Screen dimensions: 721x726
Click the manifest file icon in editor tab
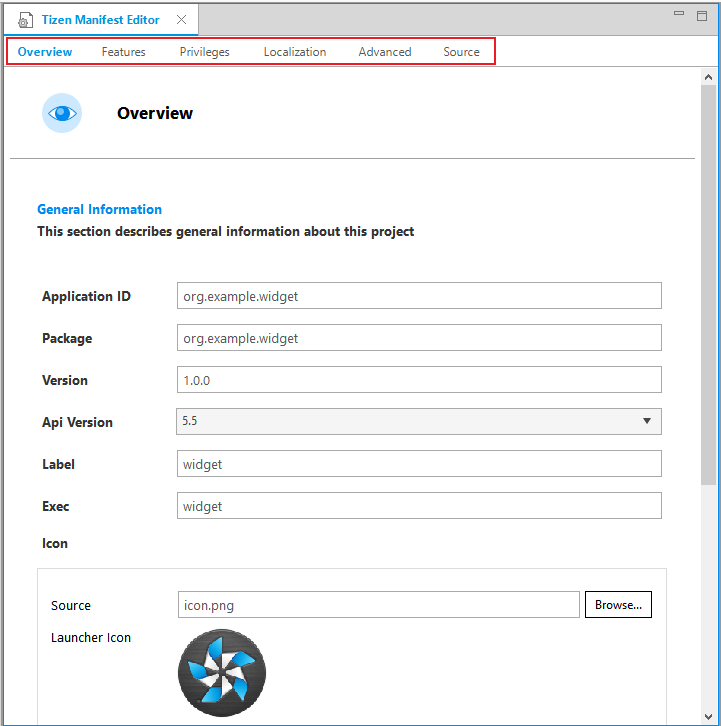(x=25, y=20)
